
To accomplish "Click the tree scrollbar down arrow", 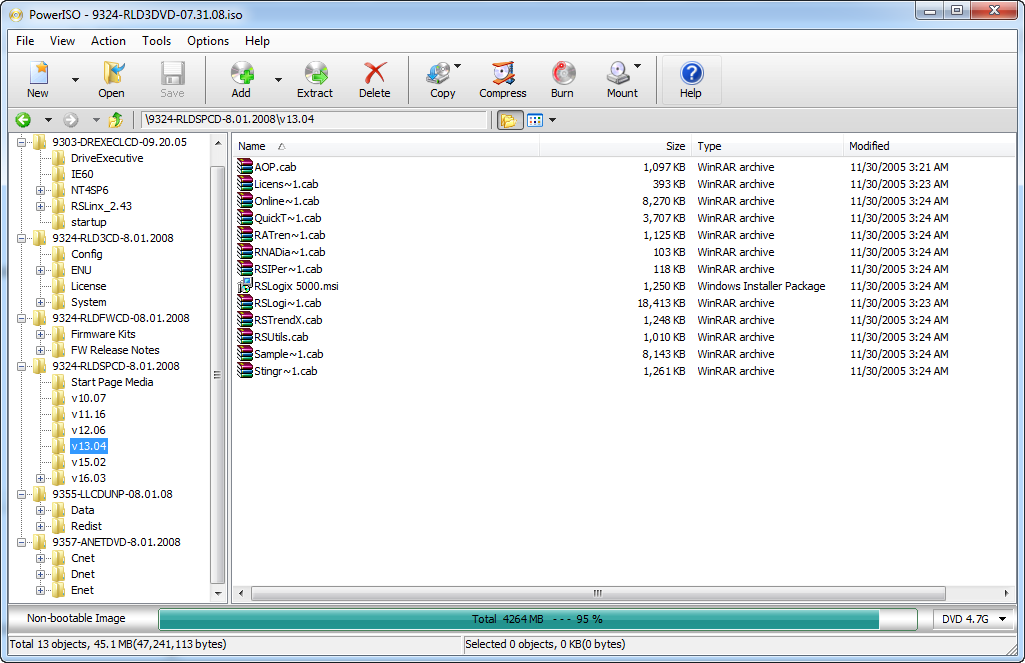I will [218, 594].
